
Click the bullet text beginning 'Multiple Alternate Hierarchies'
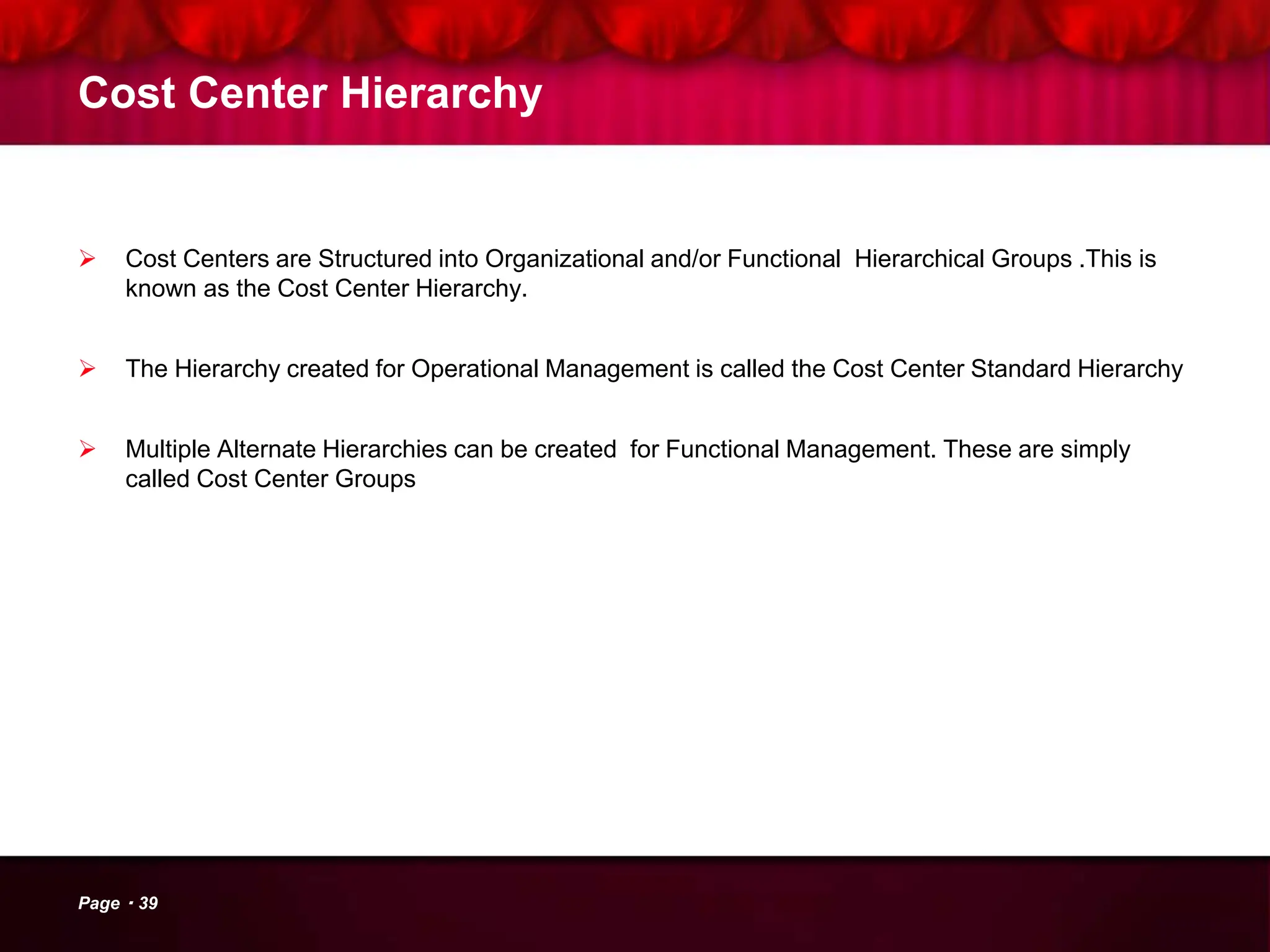click(x=628, y=464)
